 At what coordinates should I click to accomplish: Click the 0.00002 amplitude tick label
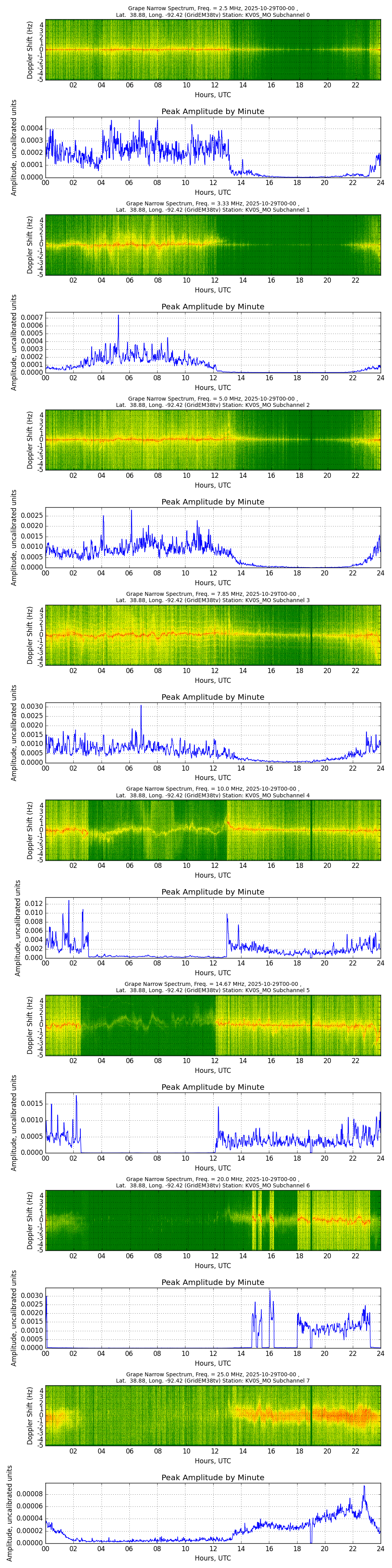click(30, 1531)
